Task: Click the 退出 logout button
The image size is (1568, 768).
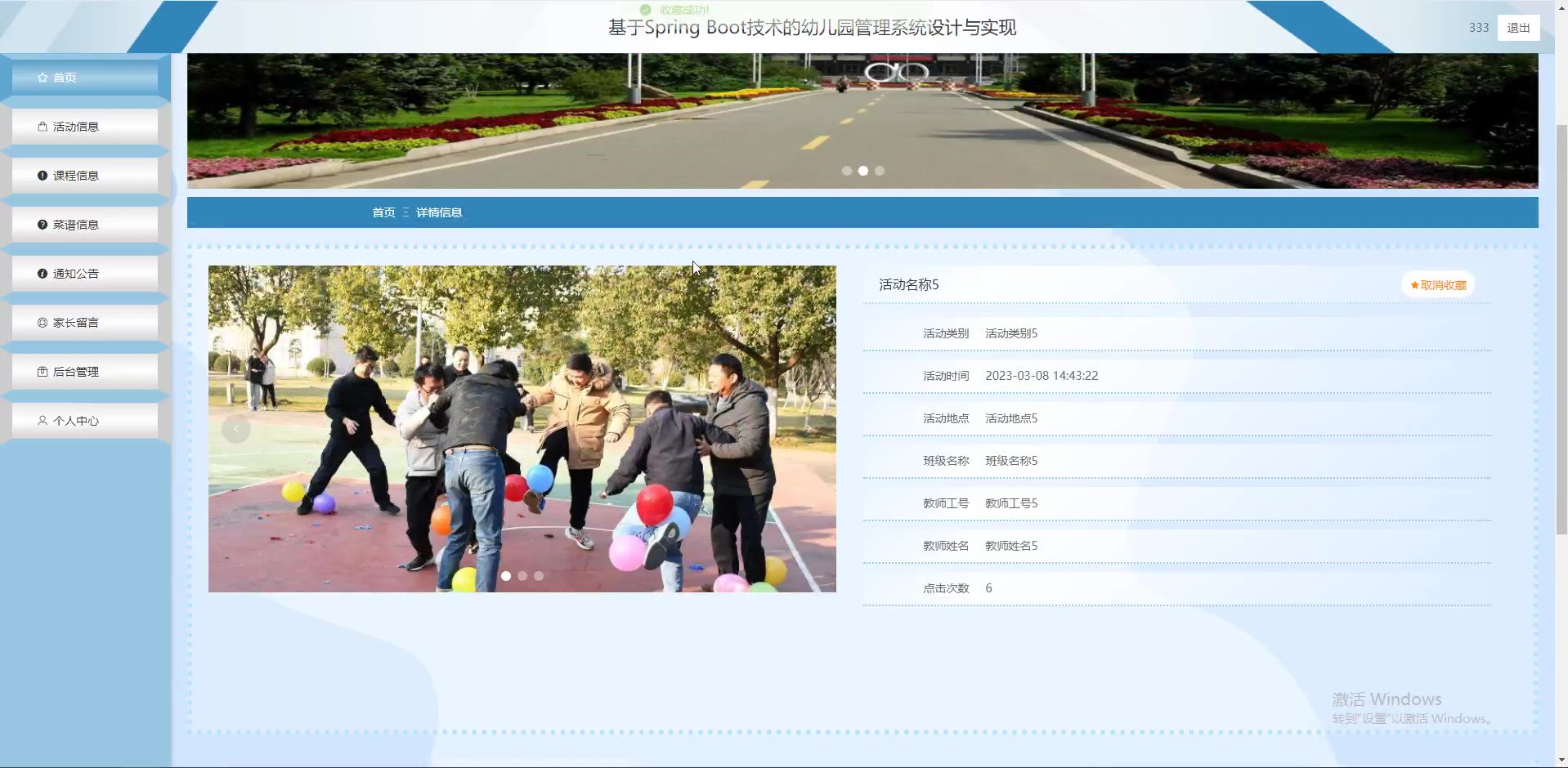Action: (x=1518, y=28)
